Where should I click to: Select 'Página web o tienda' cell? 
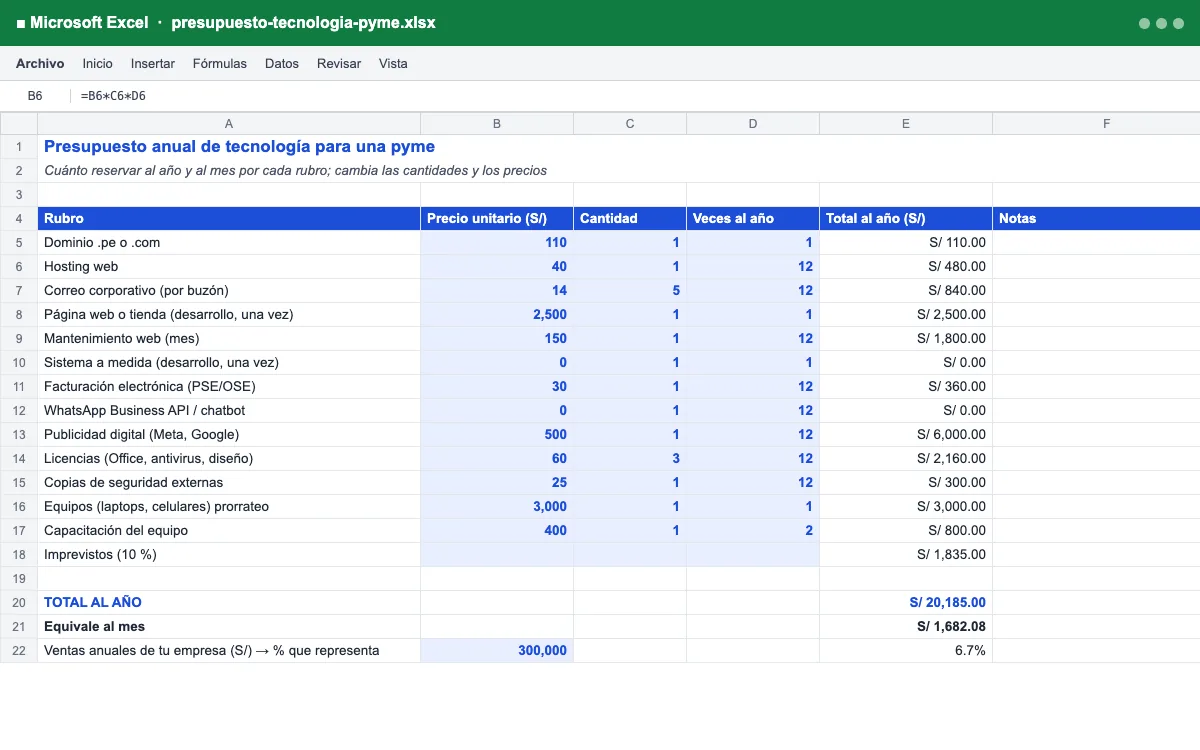pyautogui.click(x=229, y=314)
